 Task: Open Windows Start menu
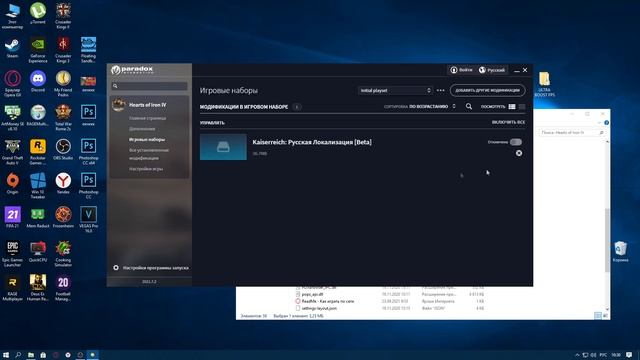pos(6,355)
